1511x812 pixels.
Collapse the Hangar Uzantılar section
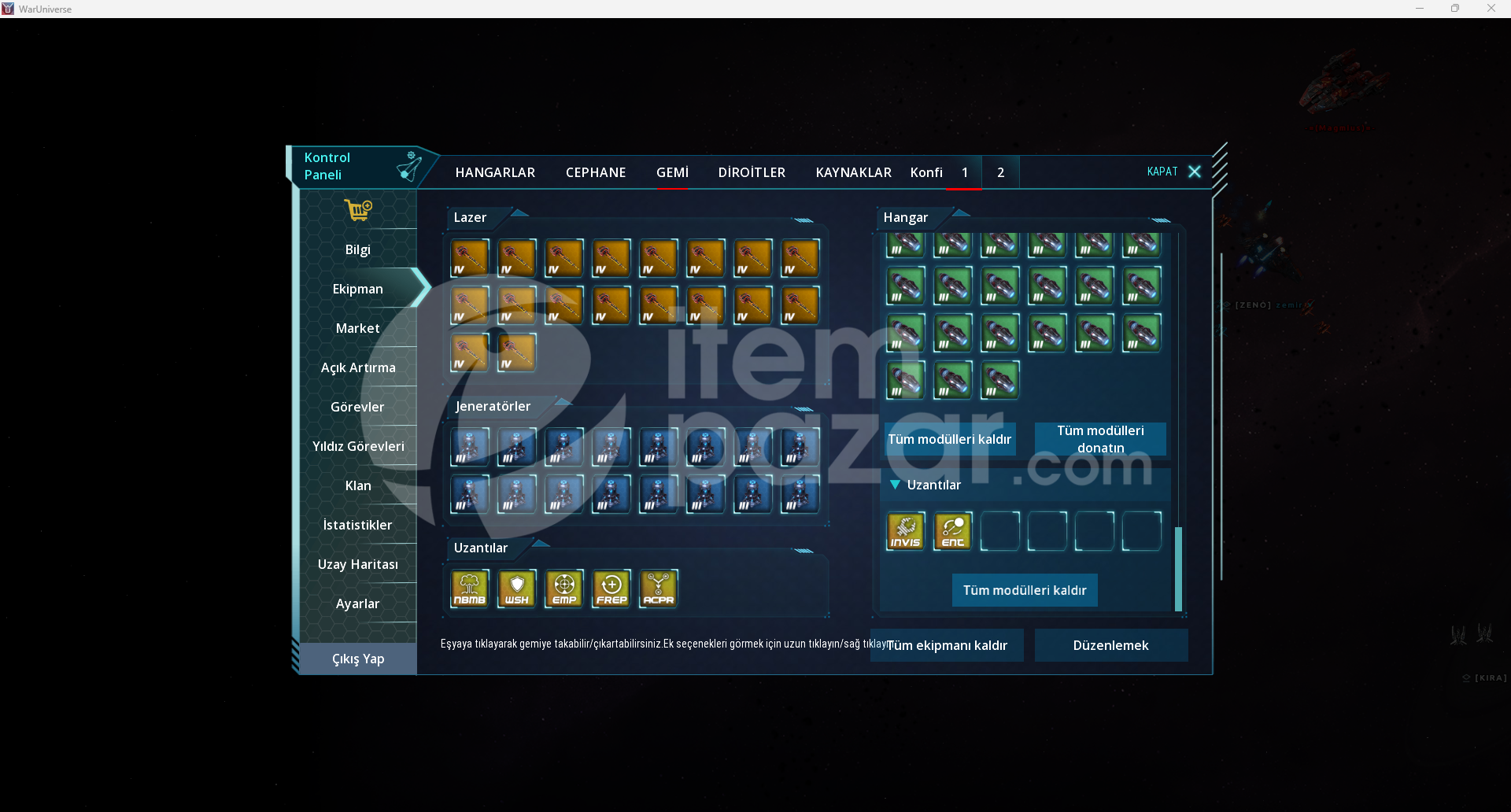[895, 485]
